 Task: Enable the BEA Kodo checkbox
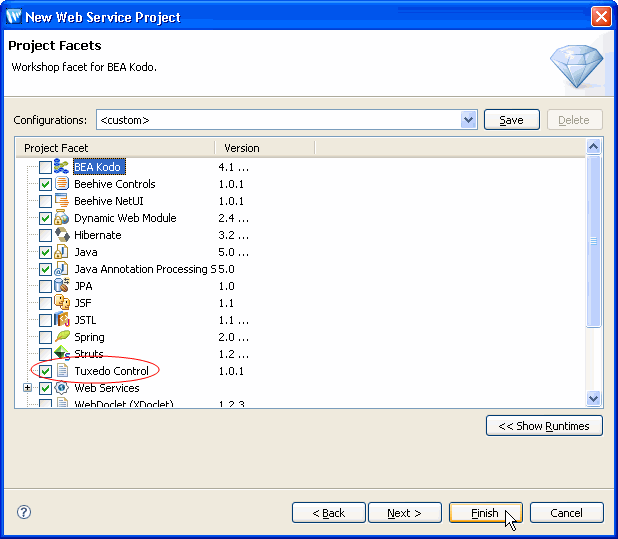click(45, 167)
